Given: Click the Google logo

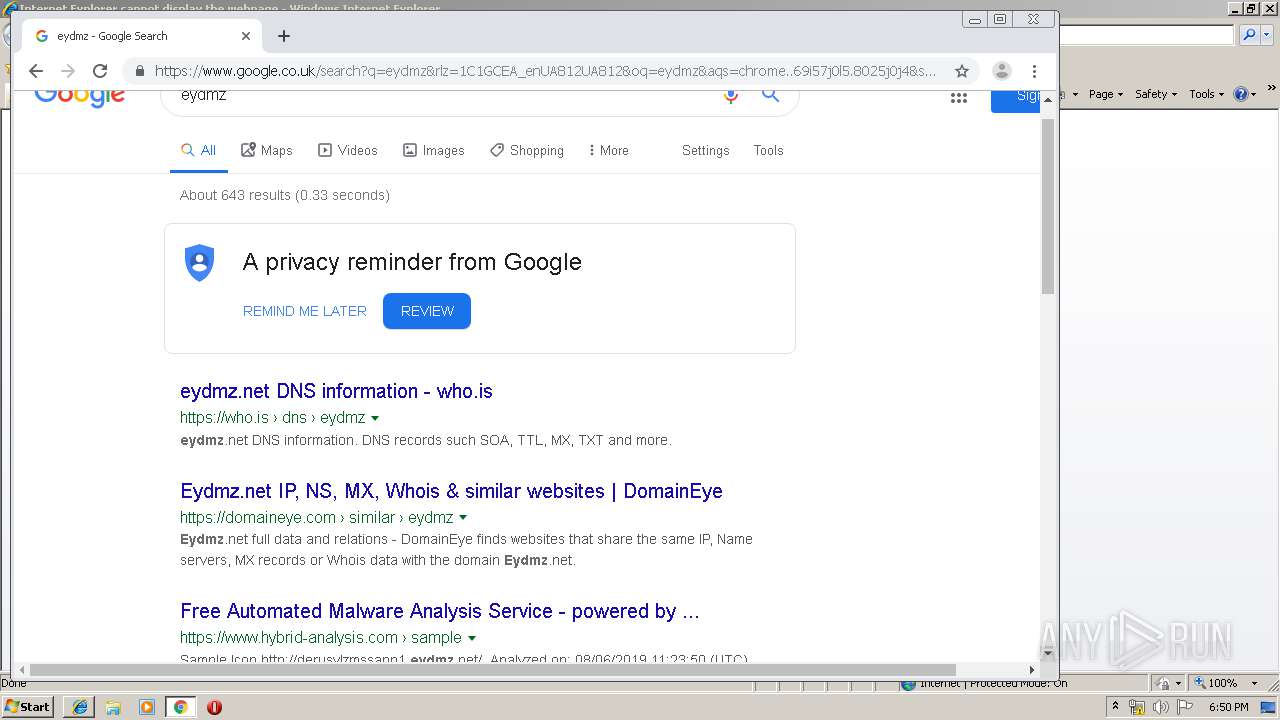Looking at the screenshot, I should click(80, 98).
